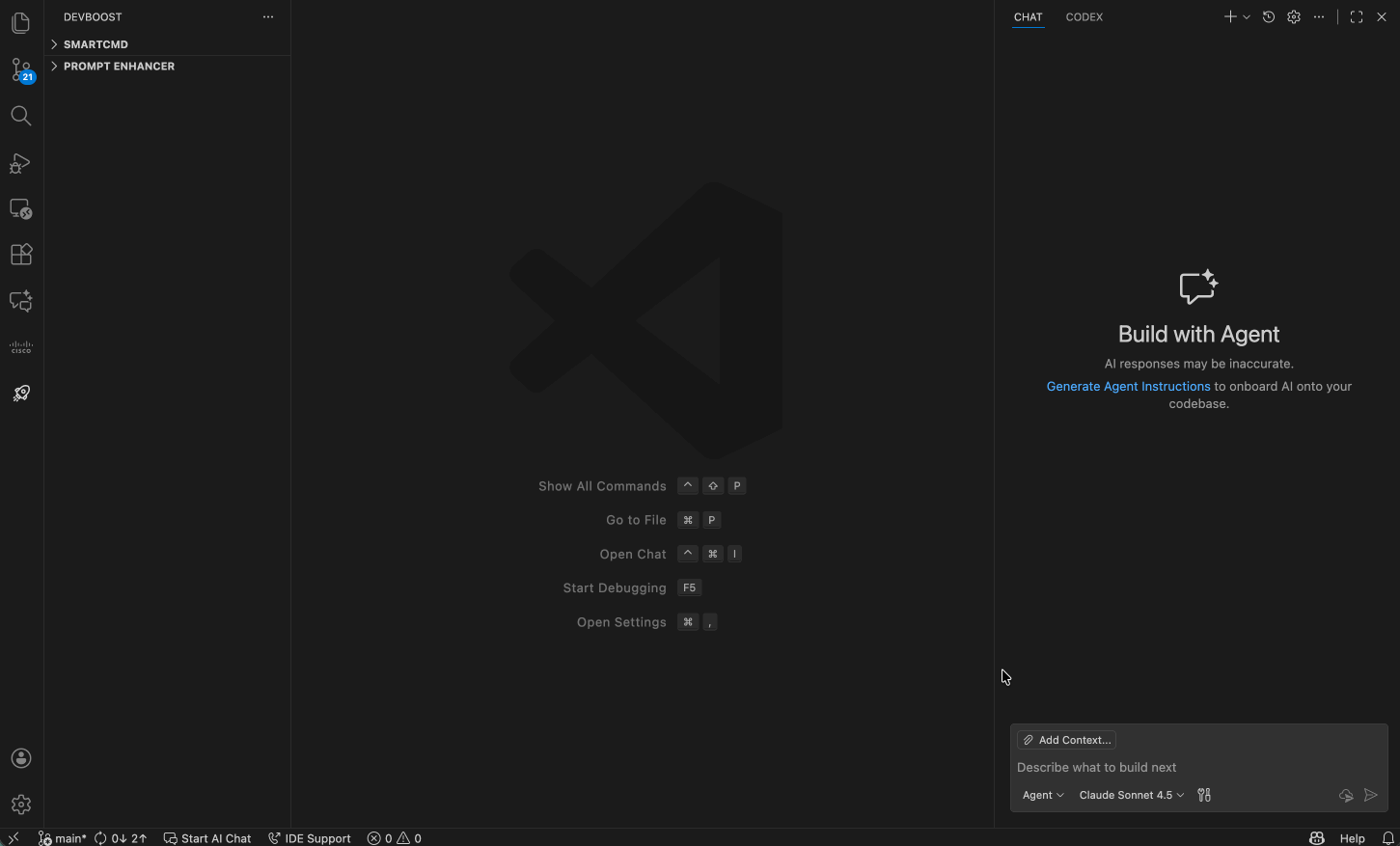Open Source Control with 21 pending changes
This screenshot has width=1400, height=846.
[20, 69]
